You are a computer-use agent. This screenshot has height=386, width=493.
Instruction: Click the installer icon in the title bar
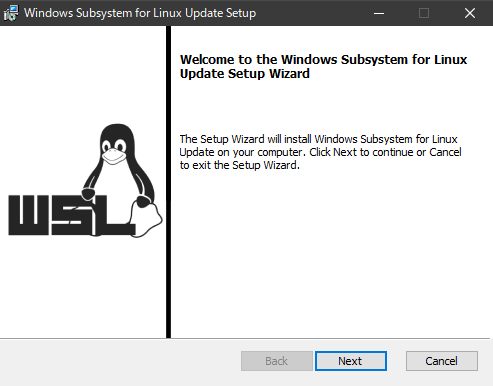point(11,13)
